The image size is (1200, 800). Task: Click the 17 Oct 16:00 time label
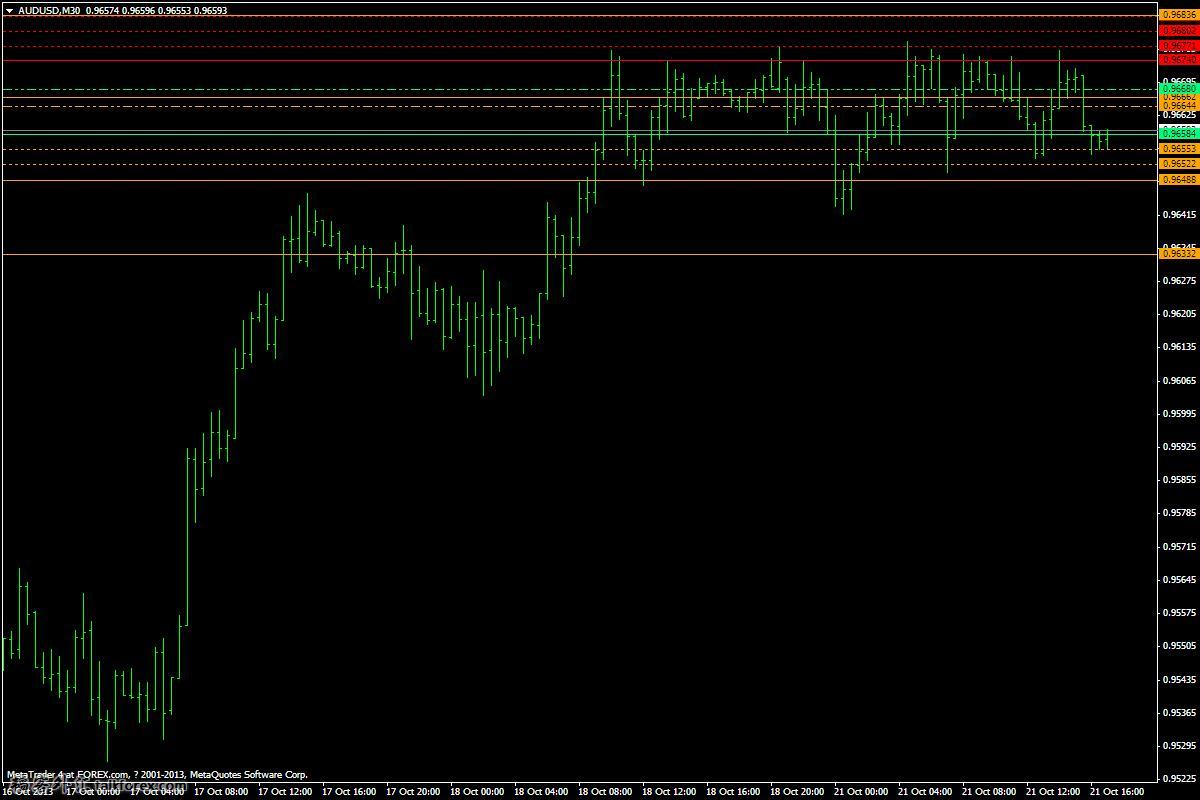coord(349,791)
